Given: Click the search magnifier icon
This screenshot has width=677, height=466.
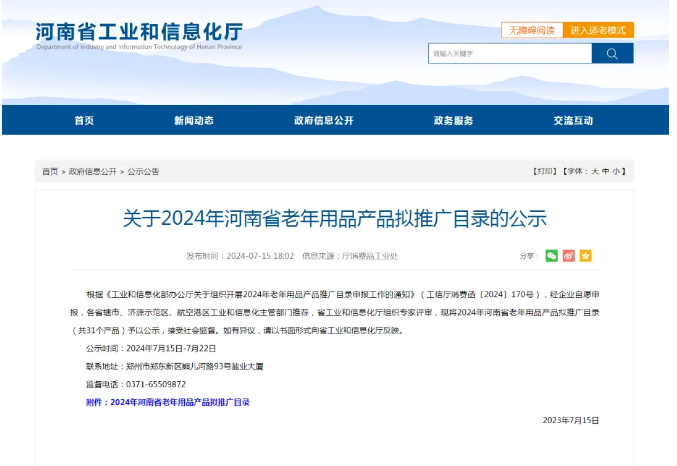Looking at the screenshot, I should pos(612,53).
